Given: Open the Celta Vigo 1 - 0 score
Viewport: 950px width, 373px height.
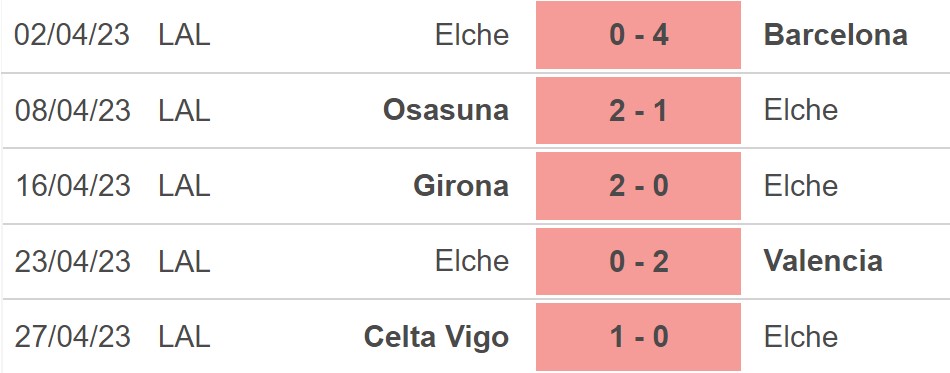Looking at the screenshot, I should [638, 337].
